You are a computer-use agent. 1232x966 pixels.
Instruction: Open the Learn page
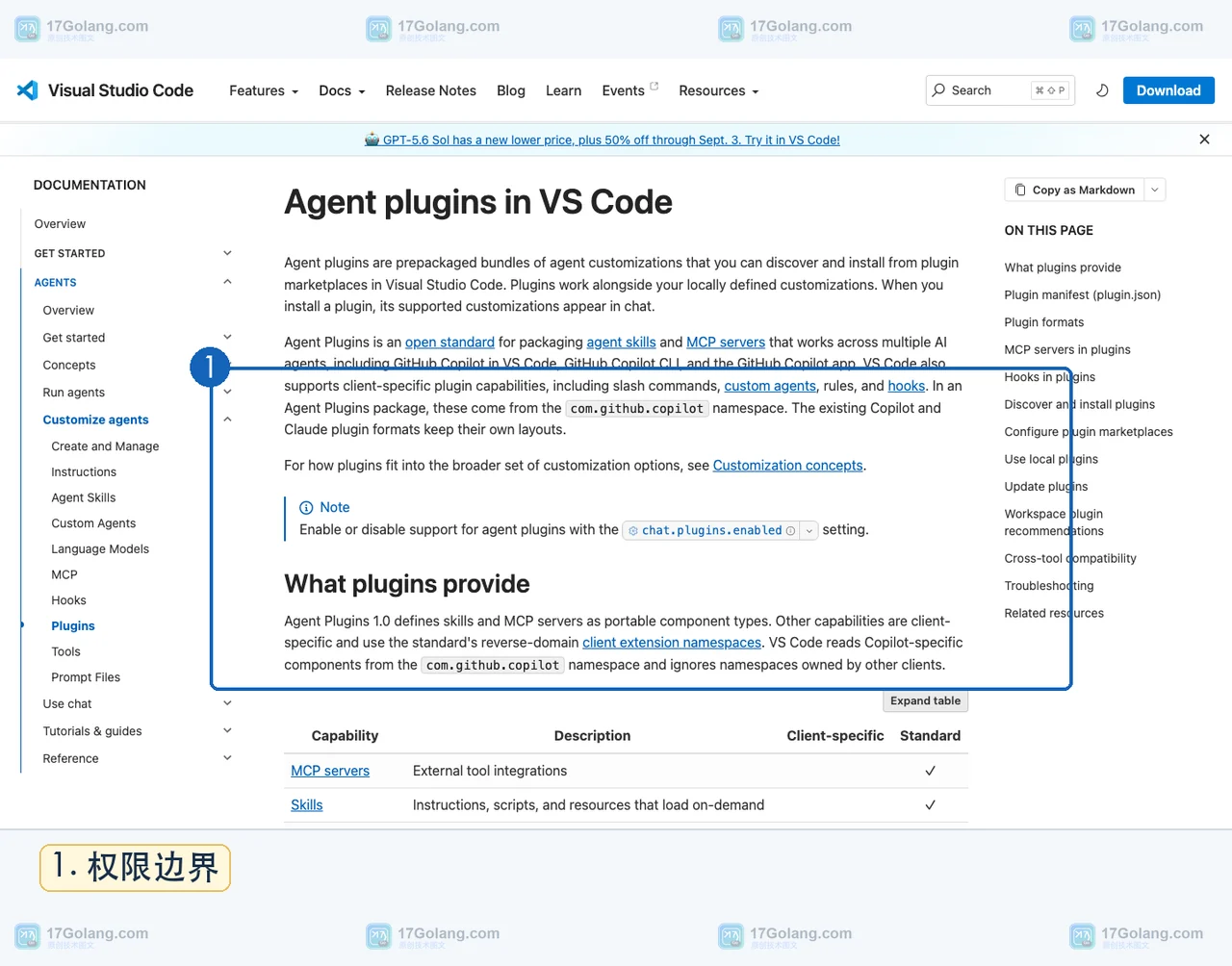coord(563,90)
